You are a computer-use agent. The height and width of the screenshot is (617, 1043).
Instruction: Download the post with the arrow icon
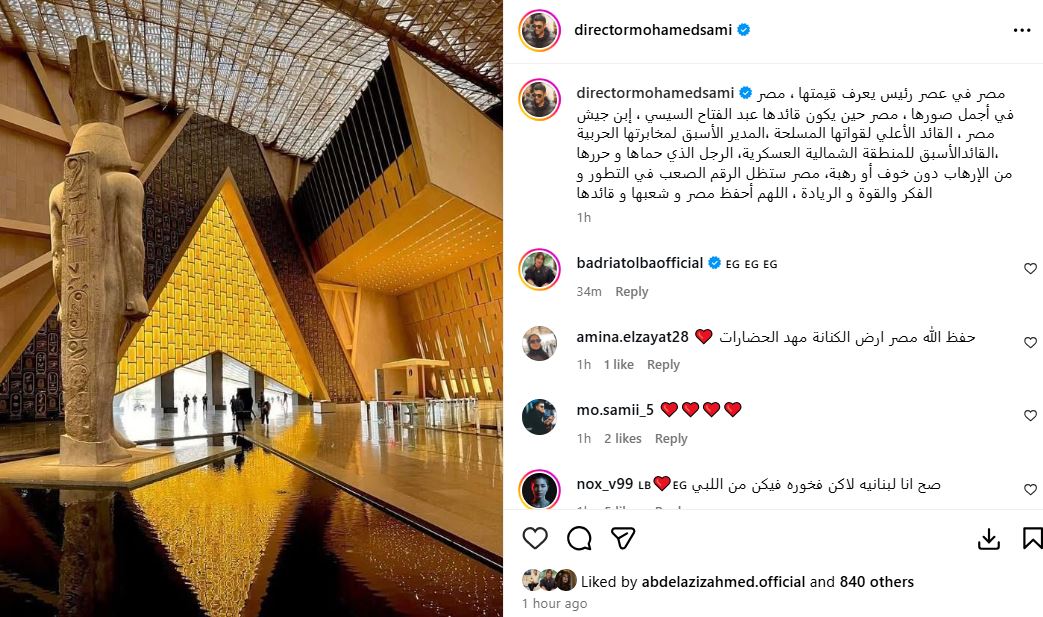point(988,539)
